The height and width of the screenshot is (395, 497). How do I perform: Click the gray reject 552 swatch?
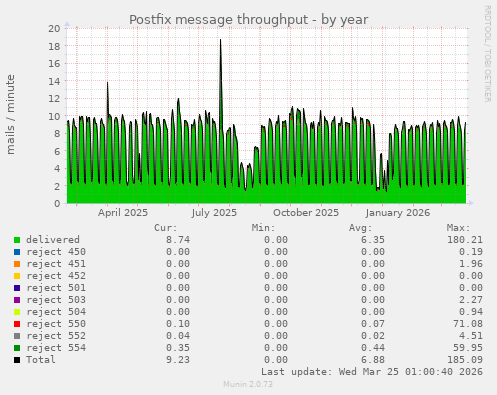point(17,336)
